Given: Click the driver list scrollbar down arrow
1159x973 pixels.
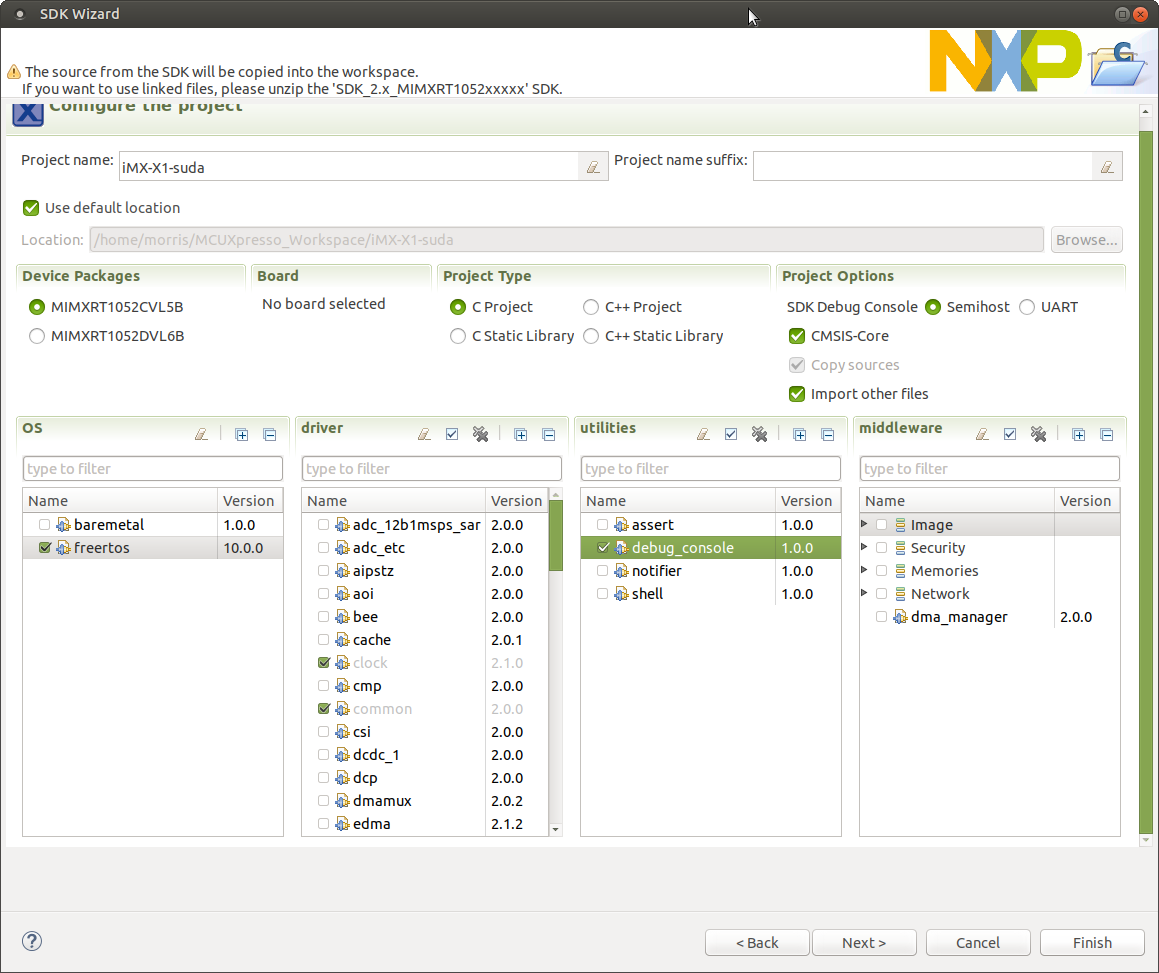Looking at the screenshot, I should point(556,830).
